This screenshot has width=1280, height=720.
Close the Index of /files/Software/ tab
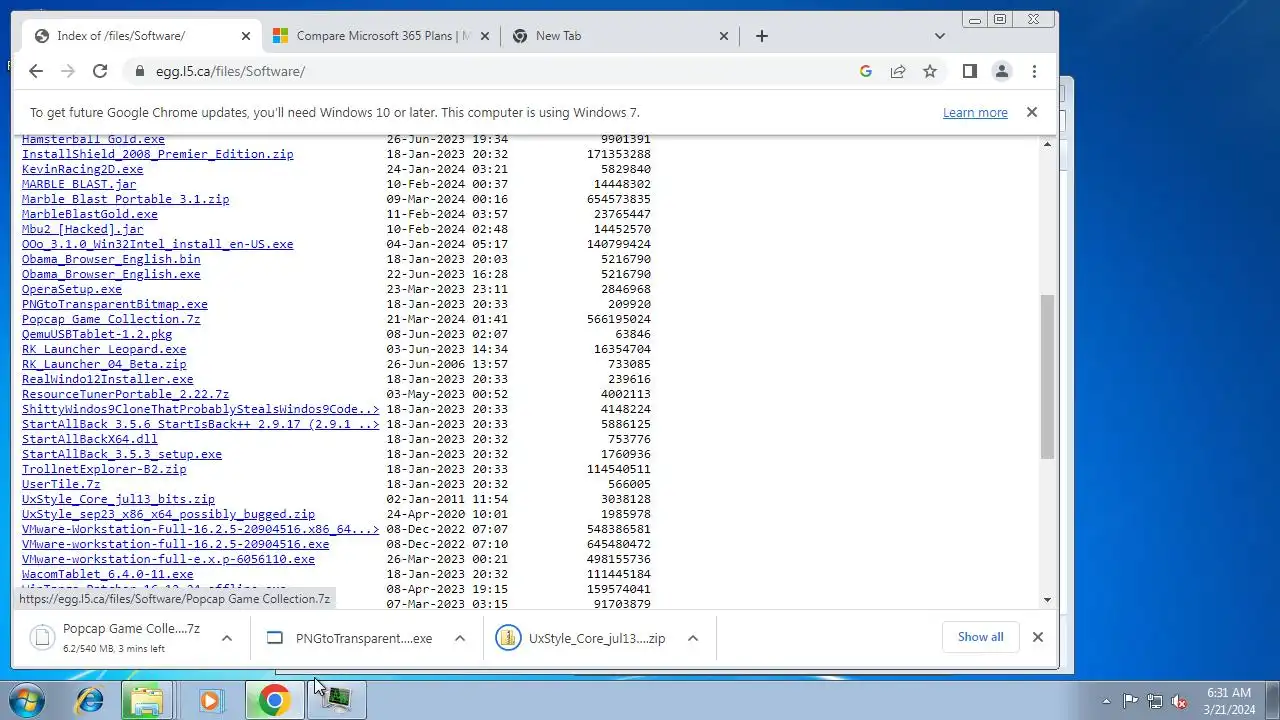click(246, 36)
